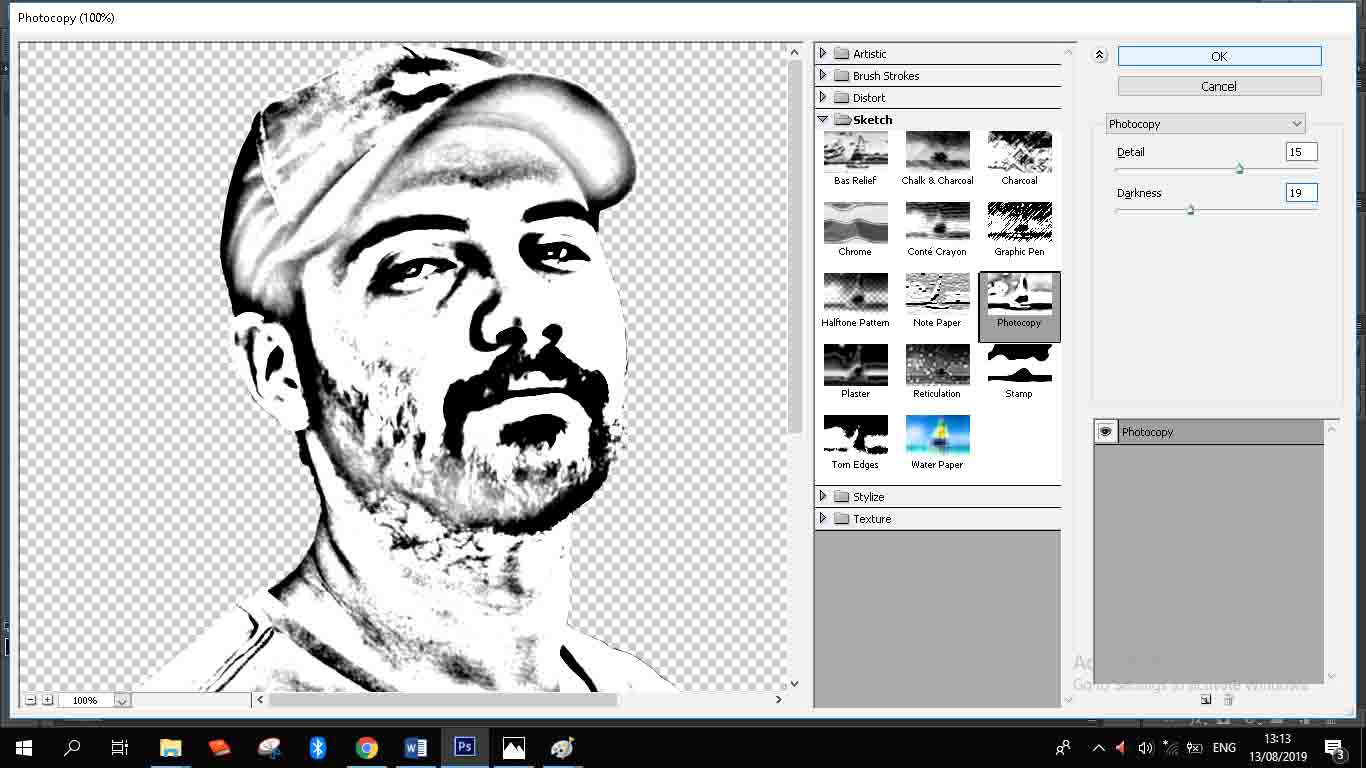1366x768 pixels.
Task: Select the Bas Relief filter thumbnail
Action: 855,153
